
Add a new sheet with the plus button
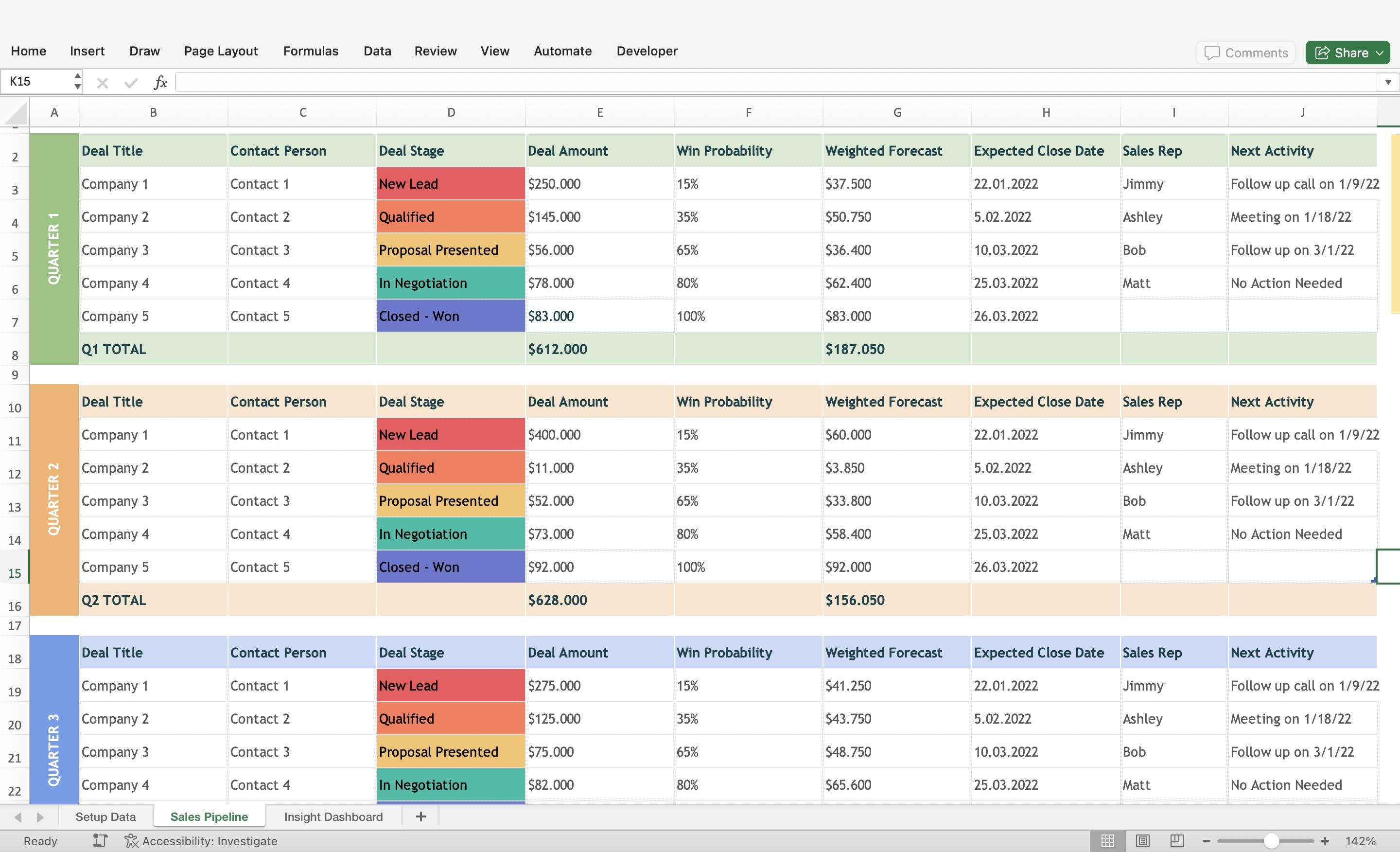pyautogui.click(x=420, y=816)
